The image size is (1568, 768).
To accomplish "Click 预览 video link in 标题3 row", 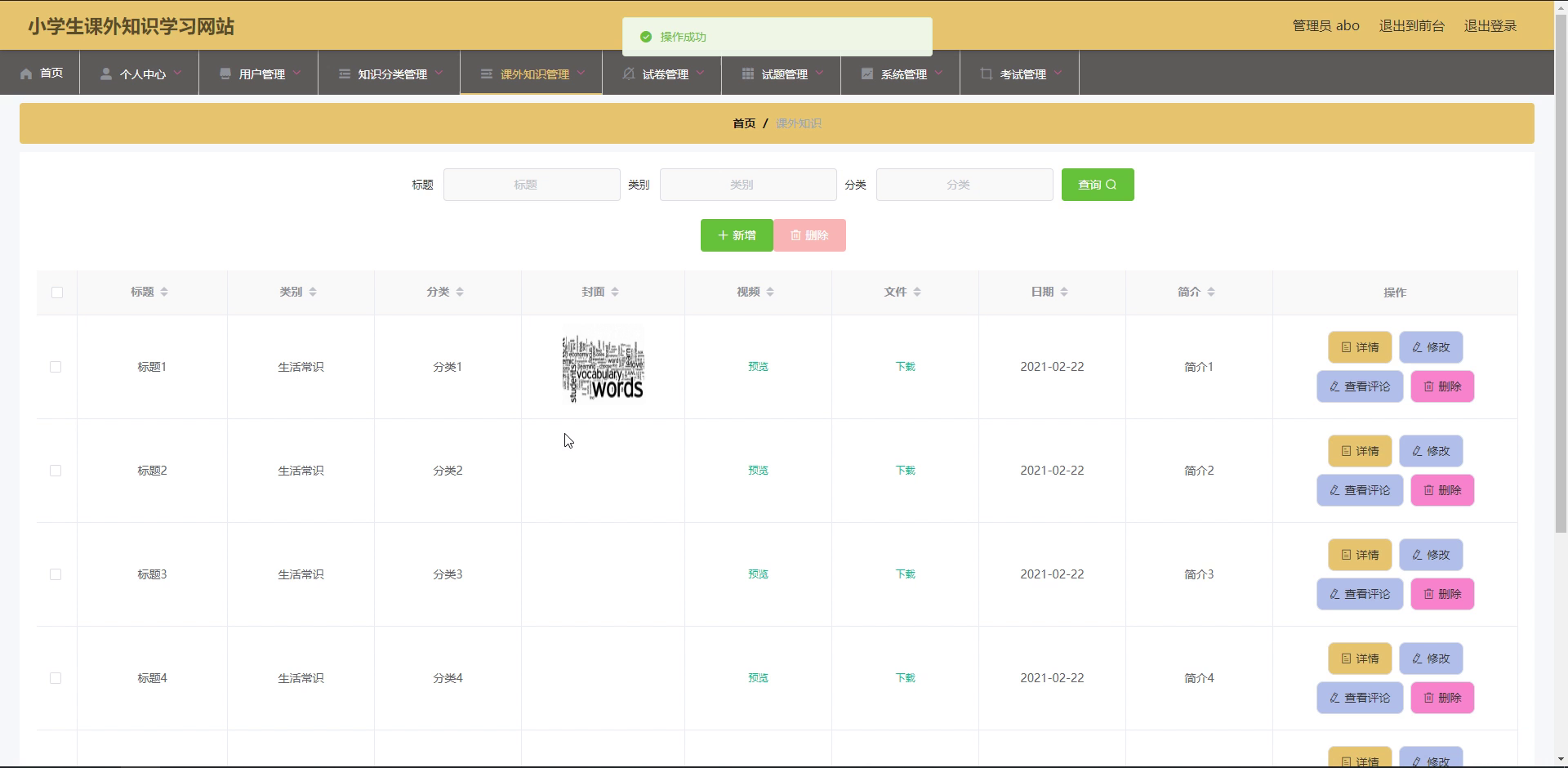I will point(758,574).
